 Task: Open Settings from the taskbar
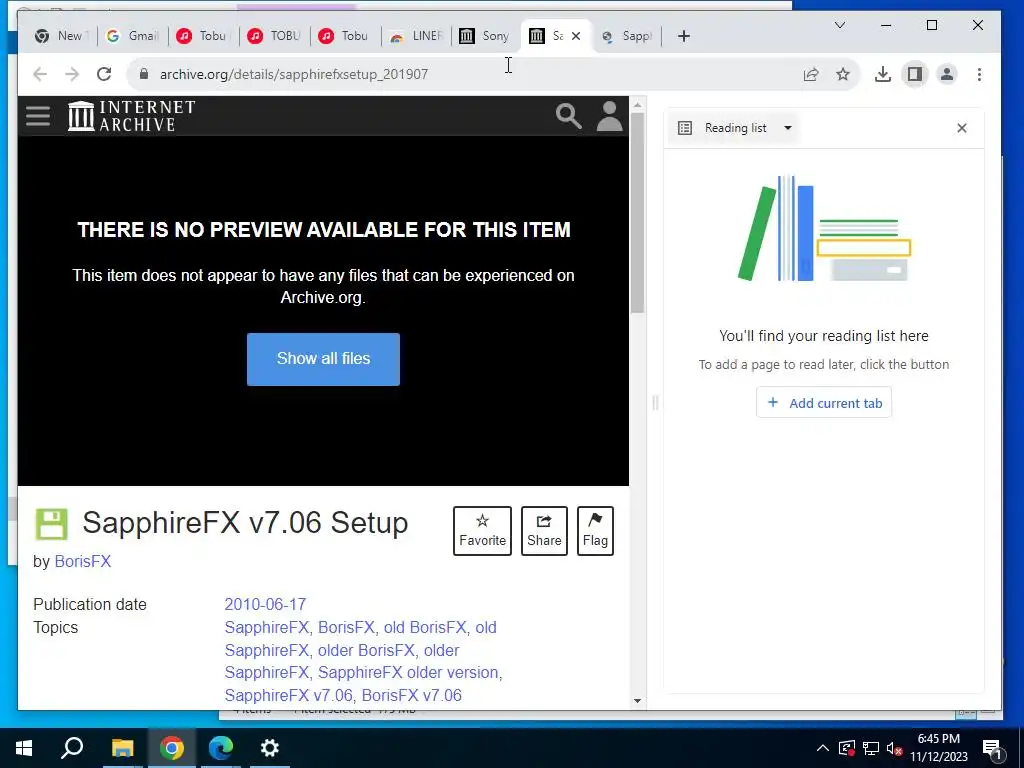pos(270,748)
